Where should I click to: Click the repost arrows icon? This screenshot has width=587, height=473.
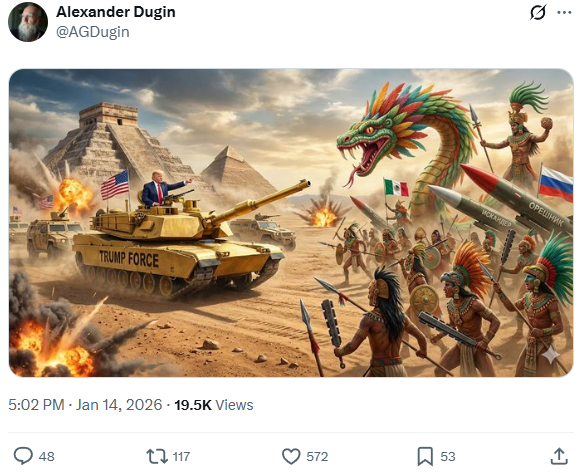coord(157,456)
